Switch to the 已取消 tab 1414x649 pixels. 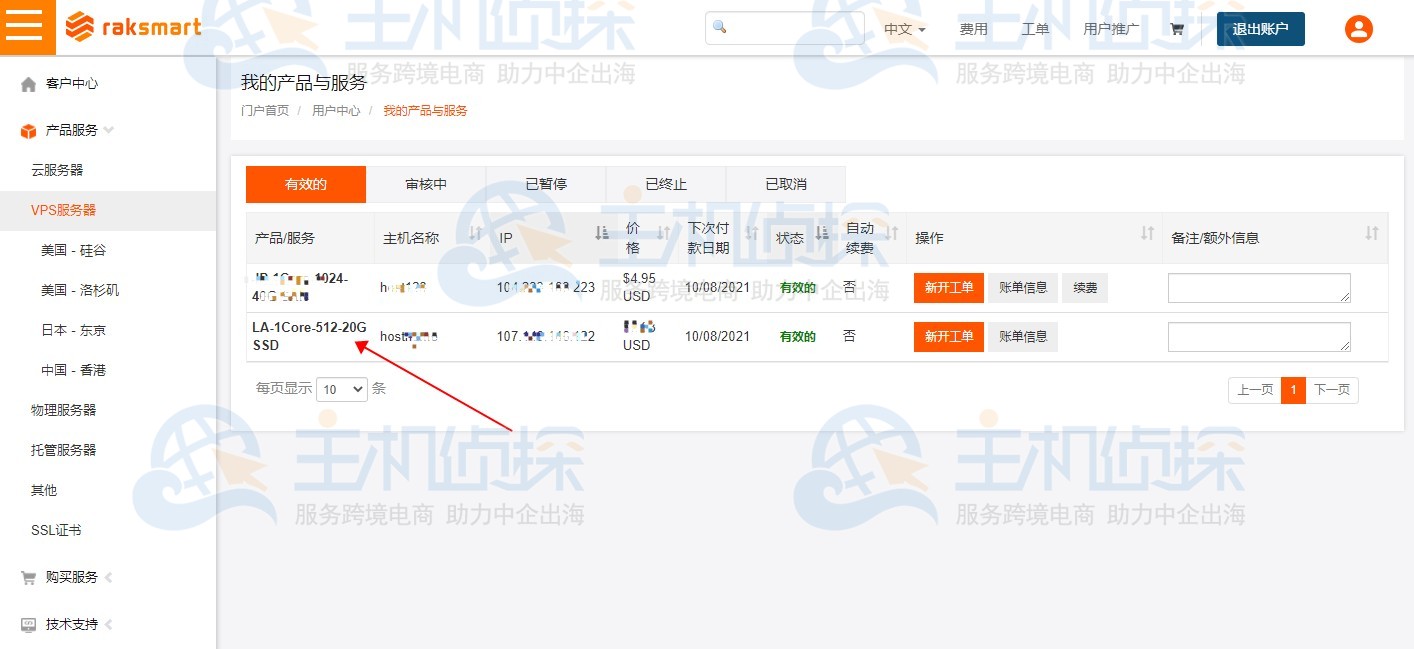pyautogui.click(x=785, y=184)
